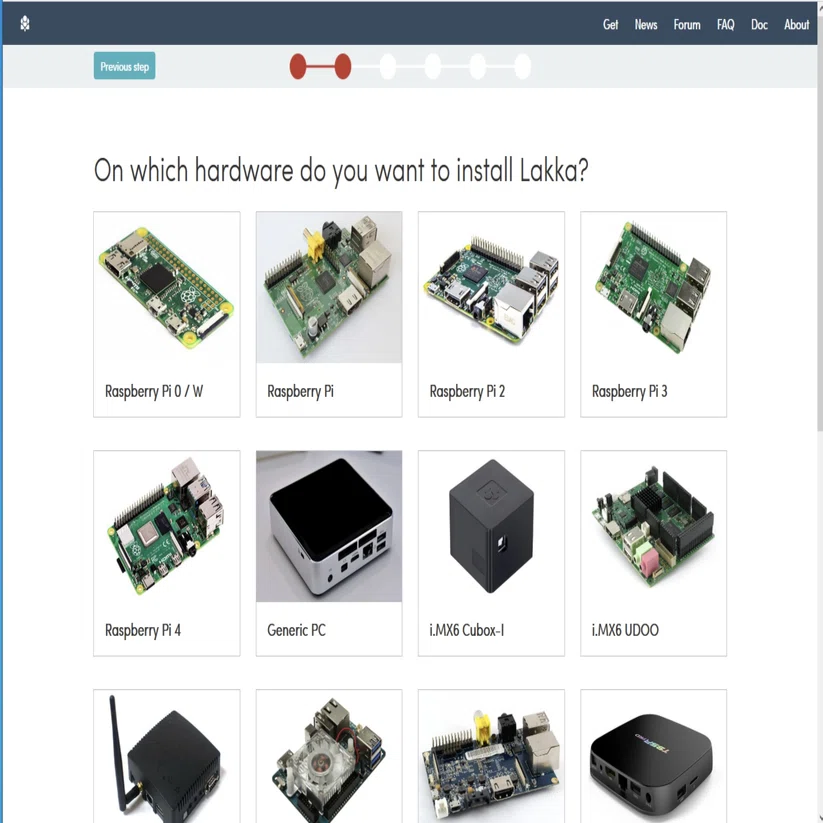Open the Get menu item
Screen dimensions: 823x823
pos(610,25)
